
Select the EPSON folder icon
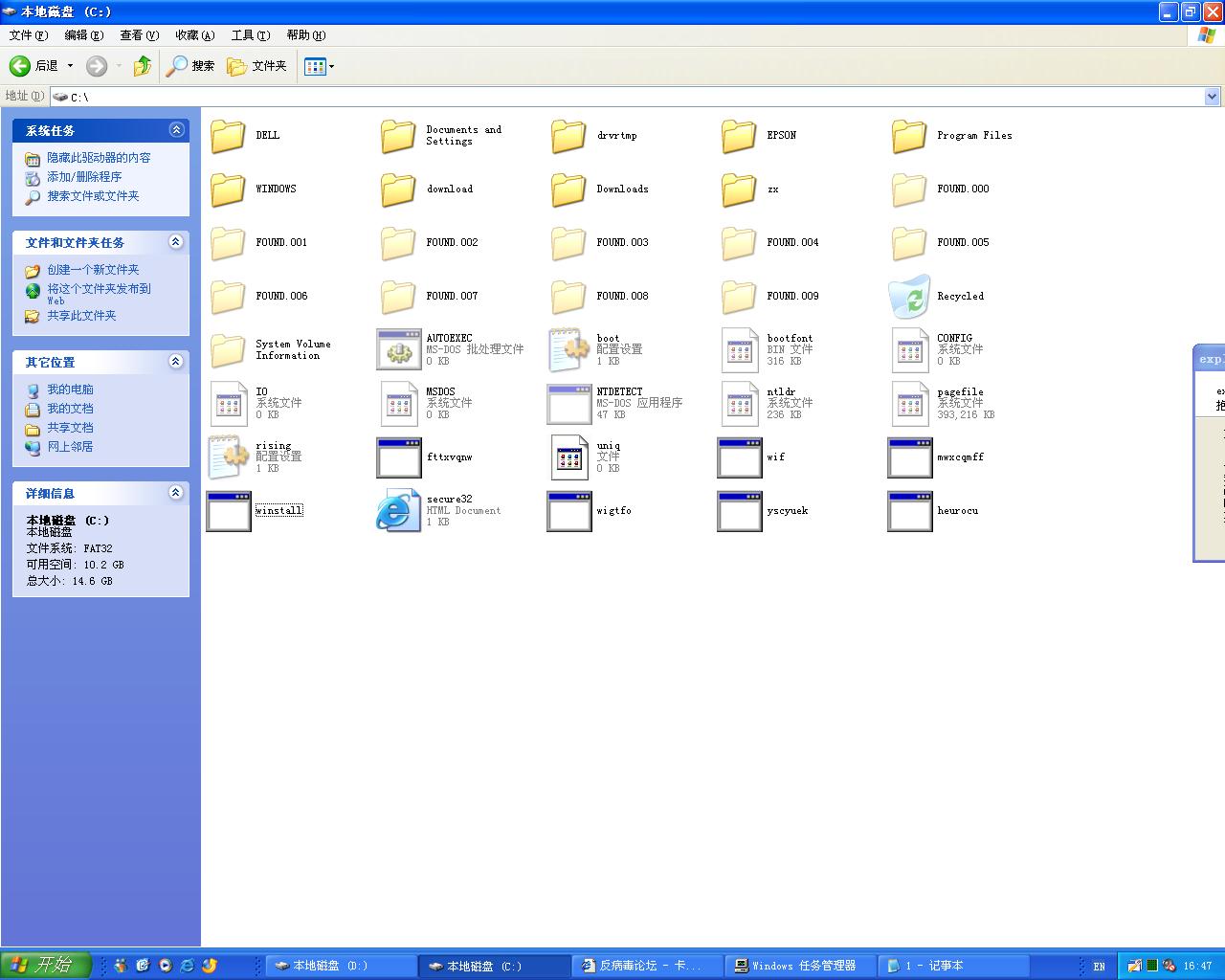[739, 136]
